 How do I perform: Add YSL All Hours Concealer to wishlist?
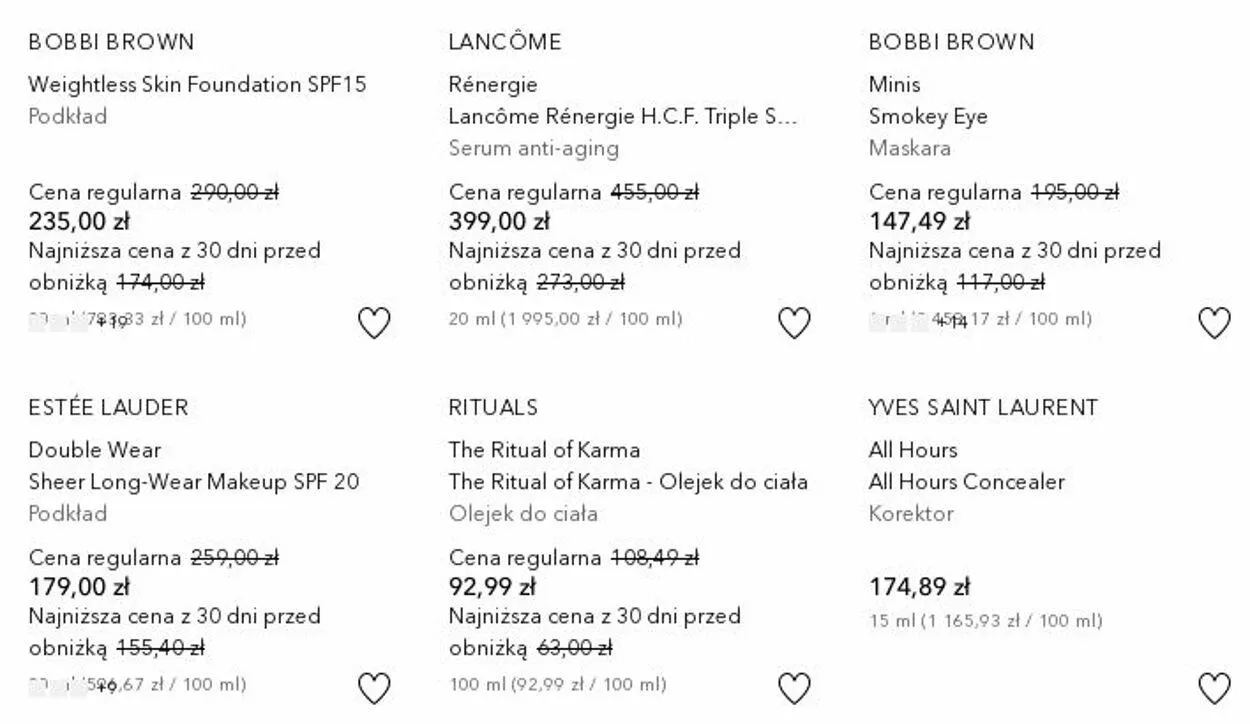coord(1214,688)
